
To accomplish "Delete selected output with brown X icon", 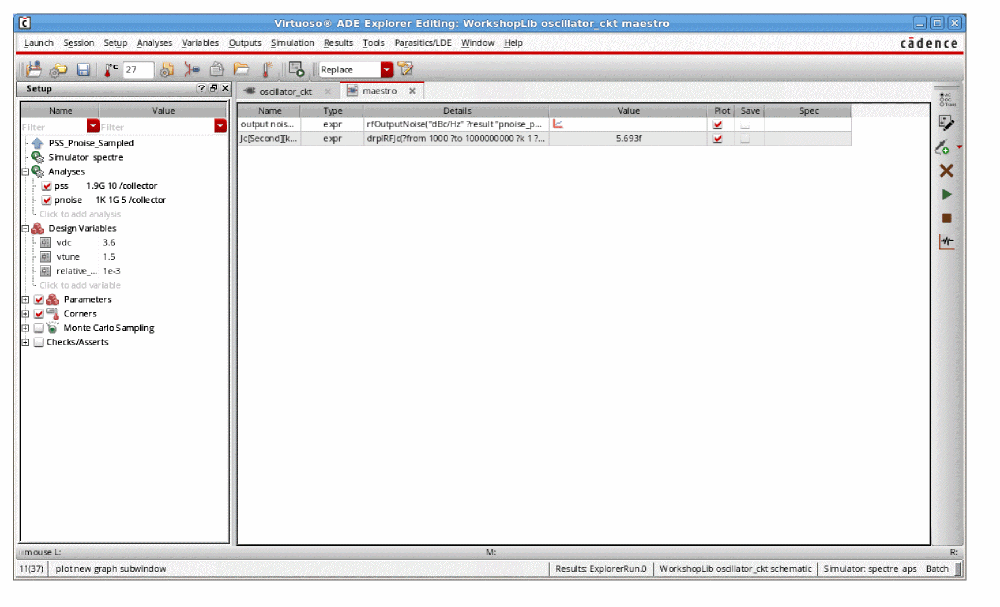I will click(x=946, y=171).
